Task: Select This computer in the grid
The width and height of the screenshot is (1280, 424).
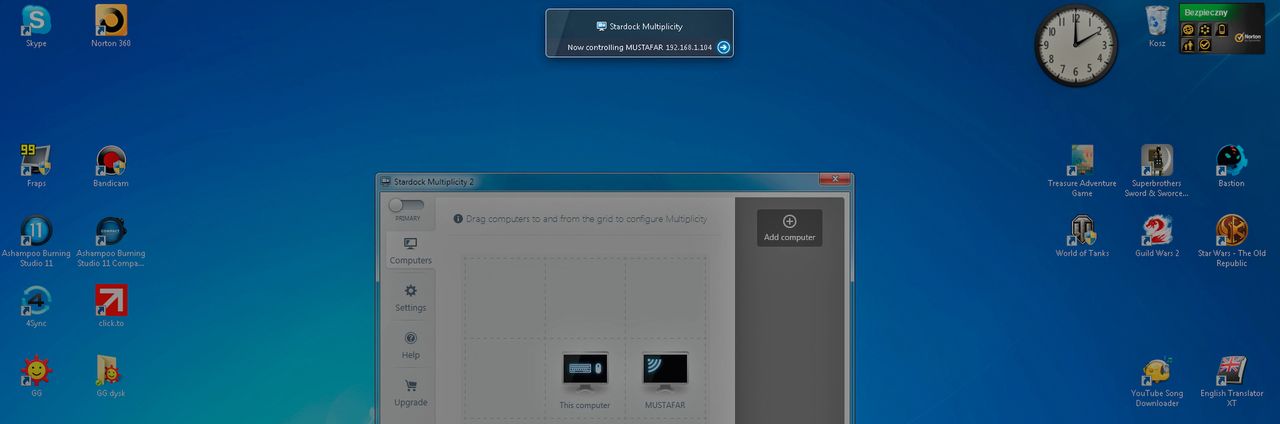Action: click(585, 381)
